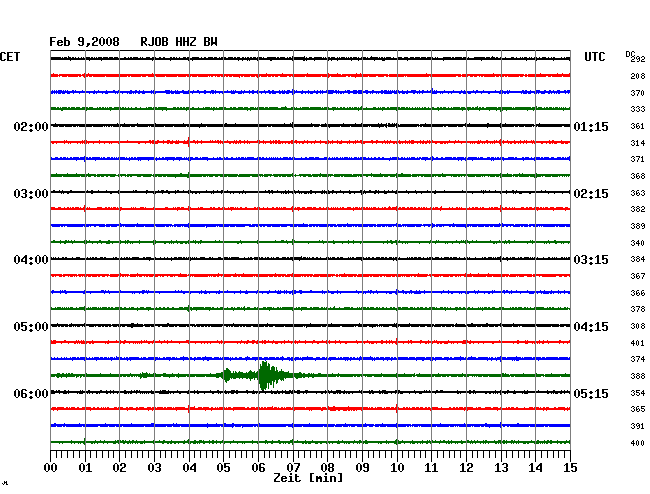The image size is (650, 494).
Task: Click the DC offset value '368'
Action: click(x=638, y=176)
